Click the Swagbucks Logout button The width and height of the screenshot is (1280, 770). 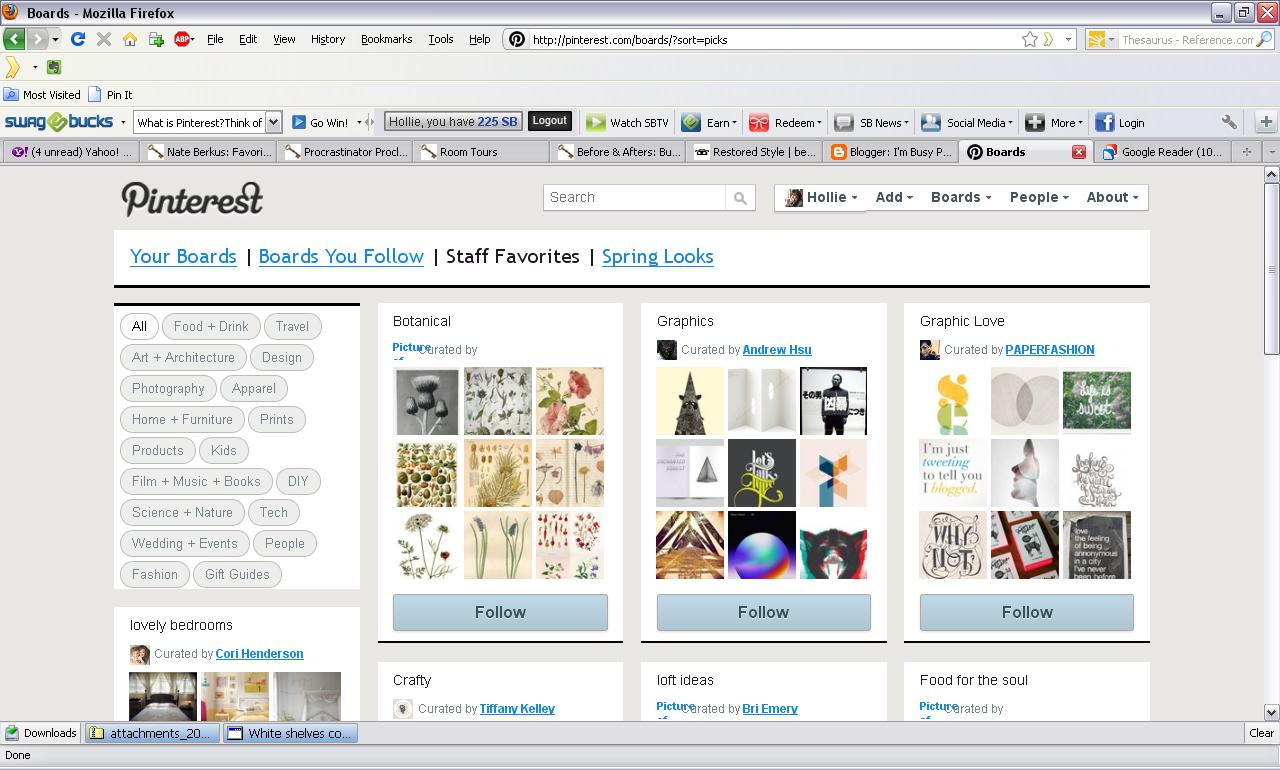549,121
